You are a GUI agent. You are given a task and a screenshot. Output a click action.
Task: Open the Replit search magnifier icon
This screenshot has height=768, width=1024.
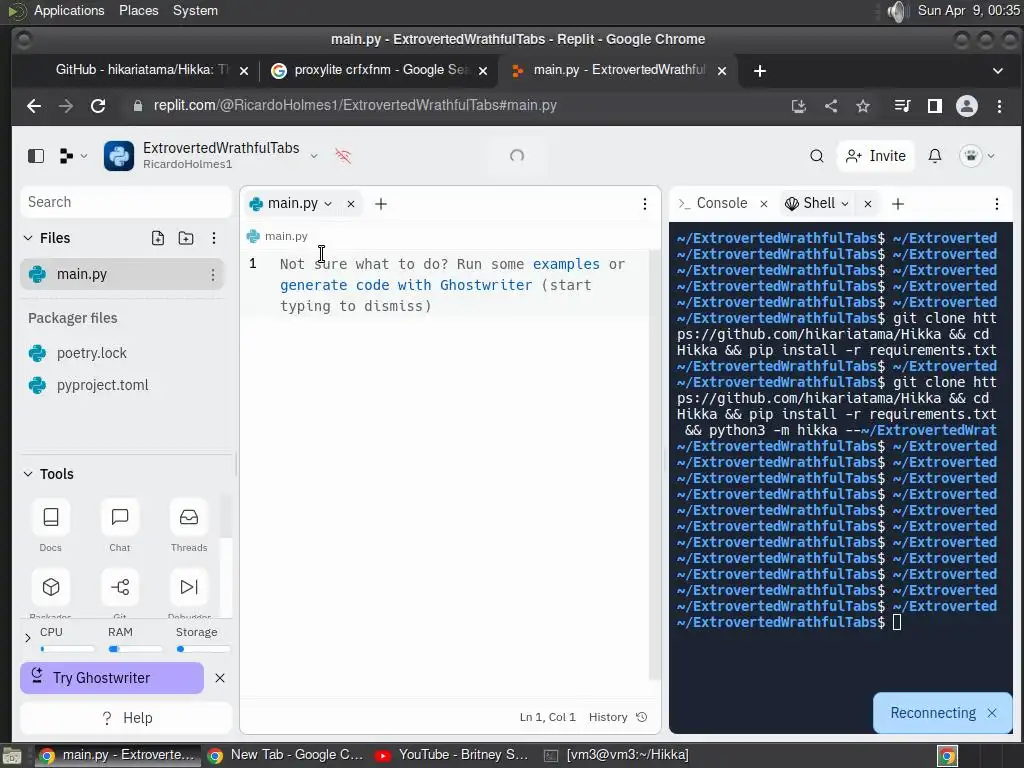click(x=816, y=156)
